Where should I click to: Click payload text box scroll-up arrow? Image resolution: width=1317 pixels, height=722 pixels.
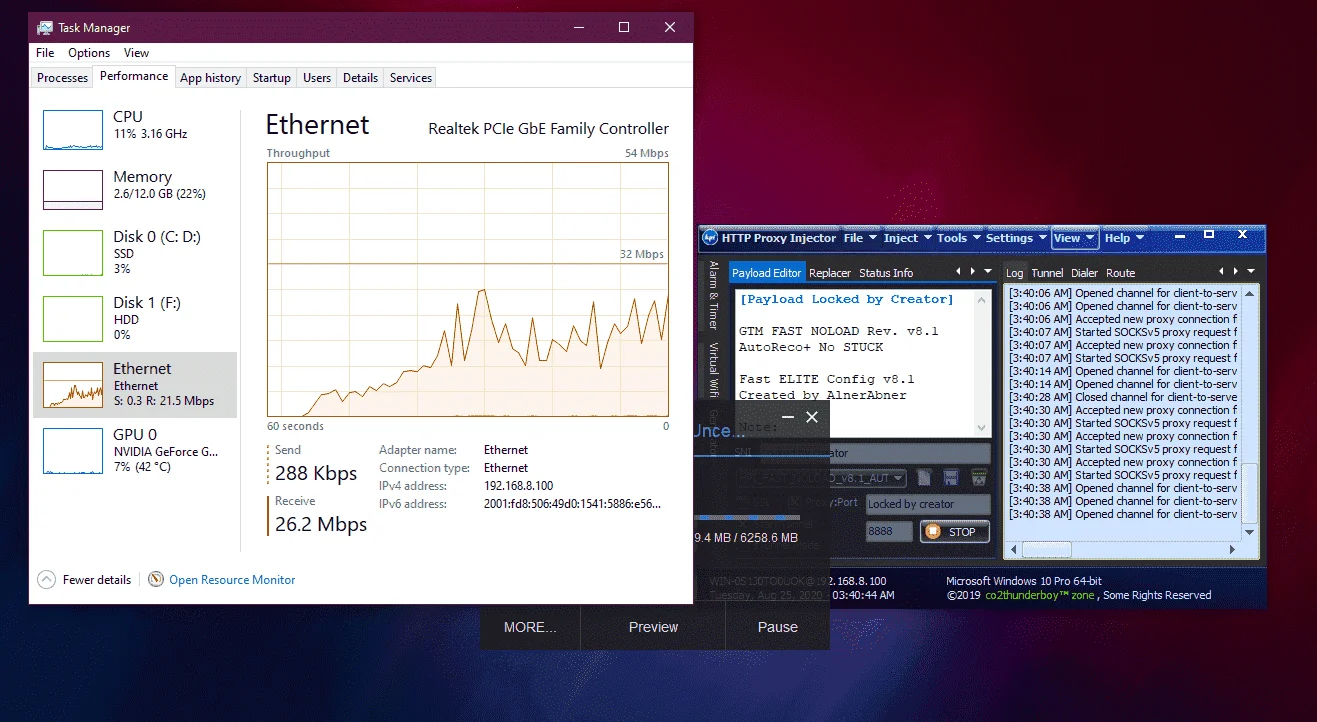pos(982,300)
